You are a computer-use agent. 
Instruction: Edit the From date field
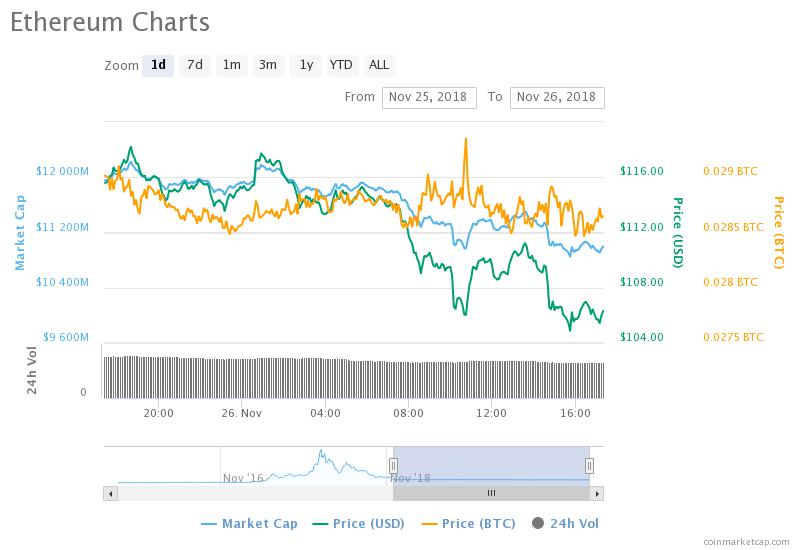(429, 97)
